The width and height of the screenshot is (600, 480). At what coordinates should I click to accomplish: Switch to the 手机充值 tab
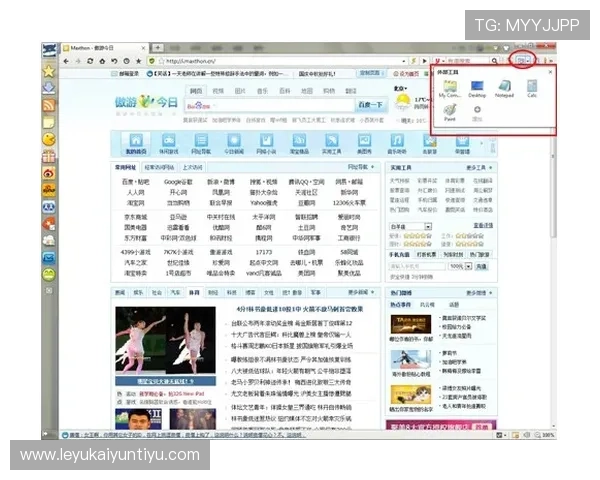point(399,255)
